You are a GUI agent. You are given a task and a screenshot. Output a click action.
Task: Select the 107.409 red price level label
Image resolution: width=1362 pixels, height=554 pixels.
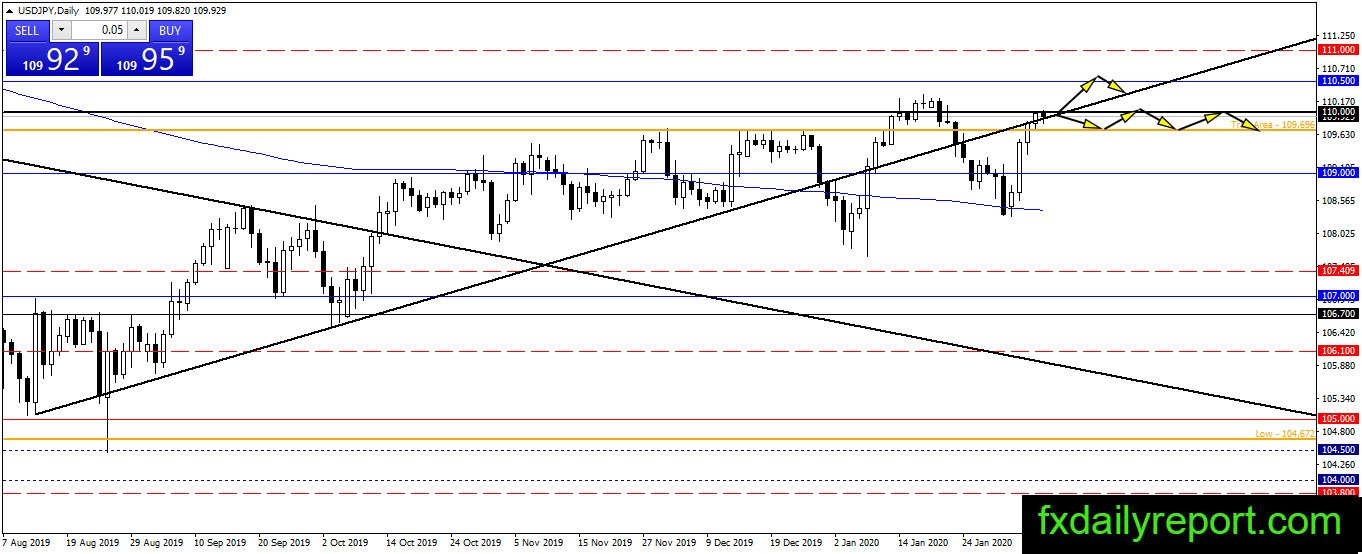pyautogui.click(x=1338, y=270)
